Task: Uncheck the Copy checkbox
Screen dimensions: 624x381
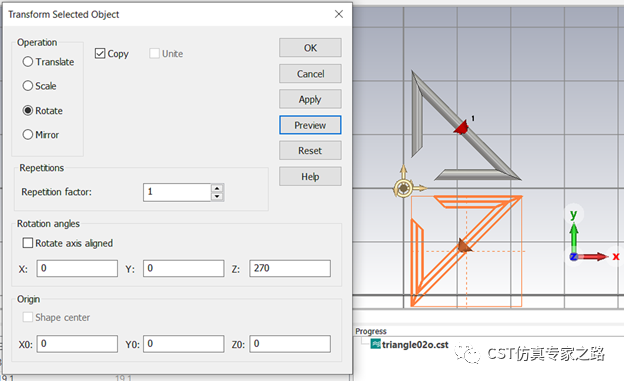Action: click(100, 53)
